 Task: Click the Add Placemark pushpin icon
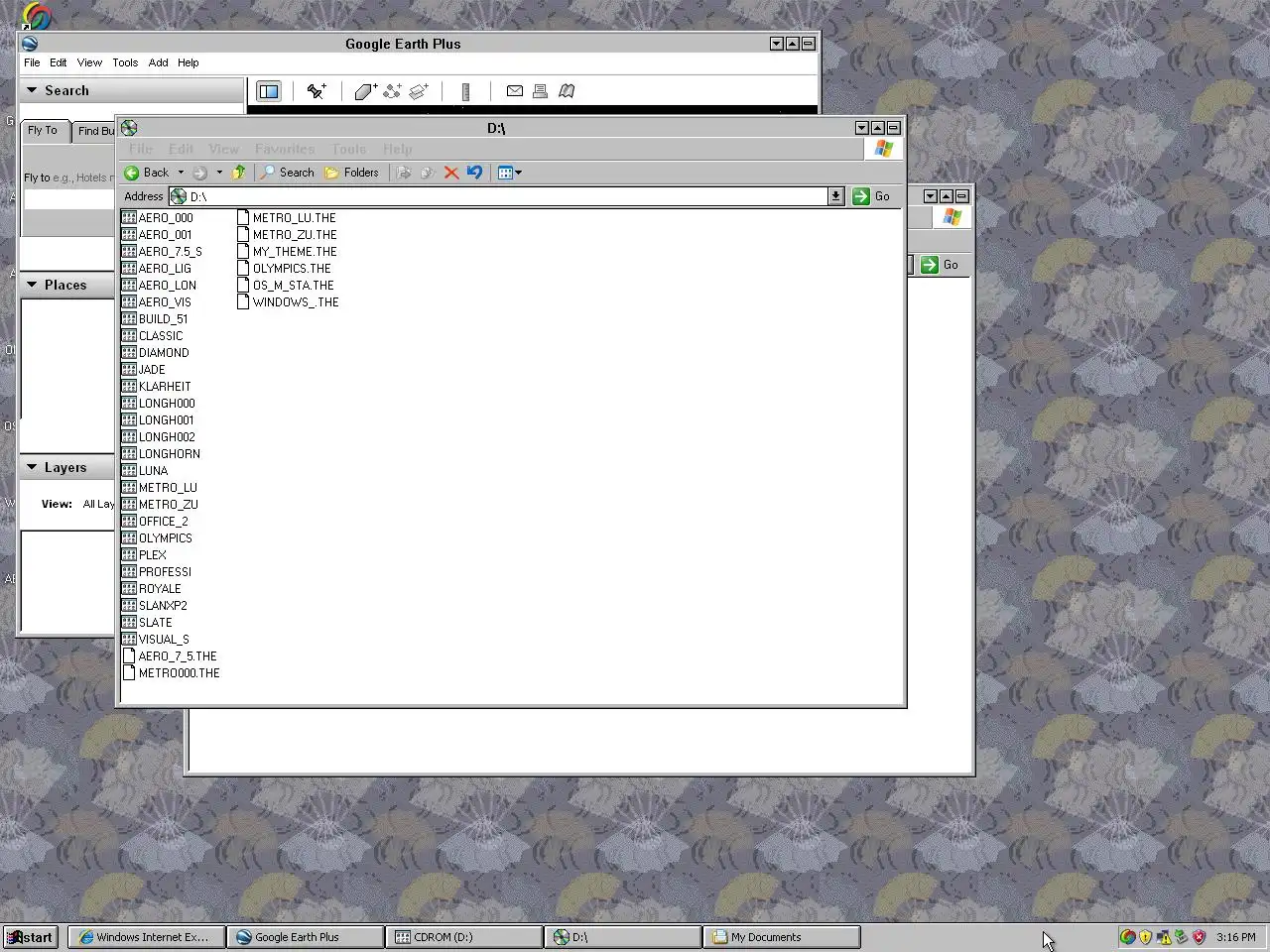tap(317, 91)
